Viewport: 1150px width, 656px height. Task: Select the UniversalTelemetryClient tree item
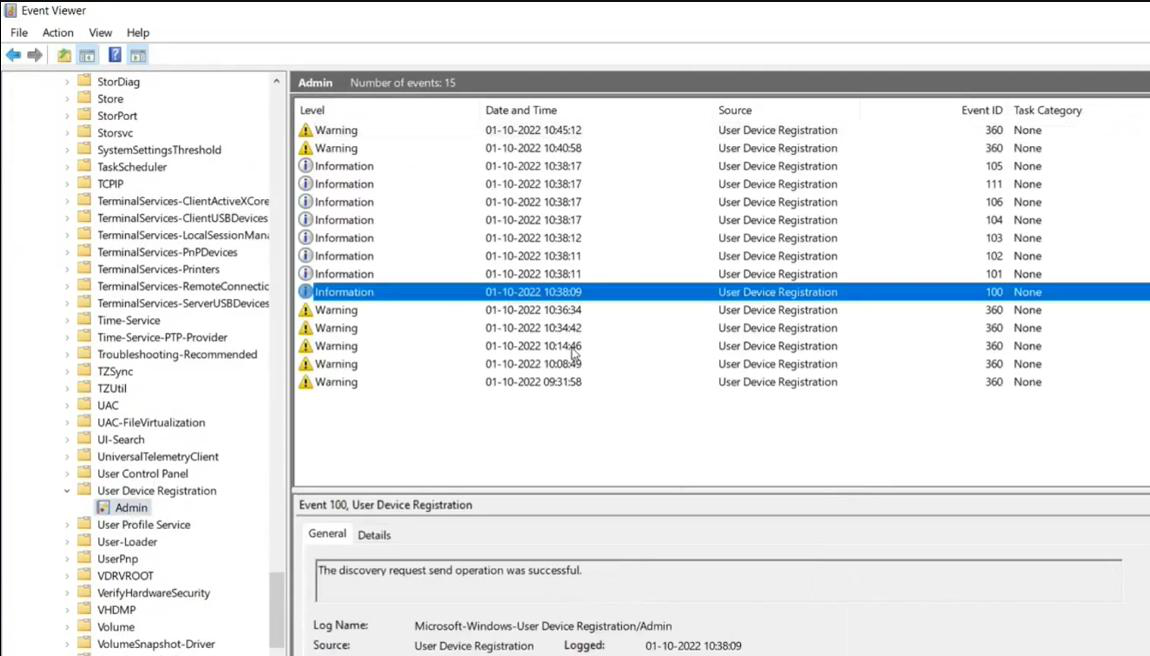(x=158, y=456)
